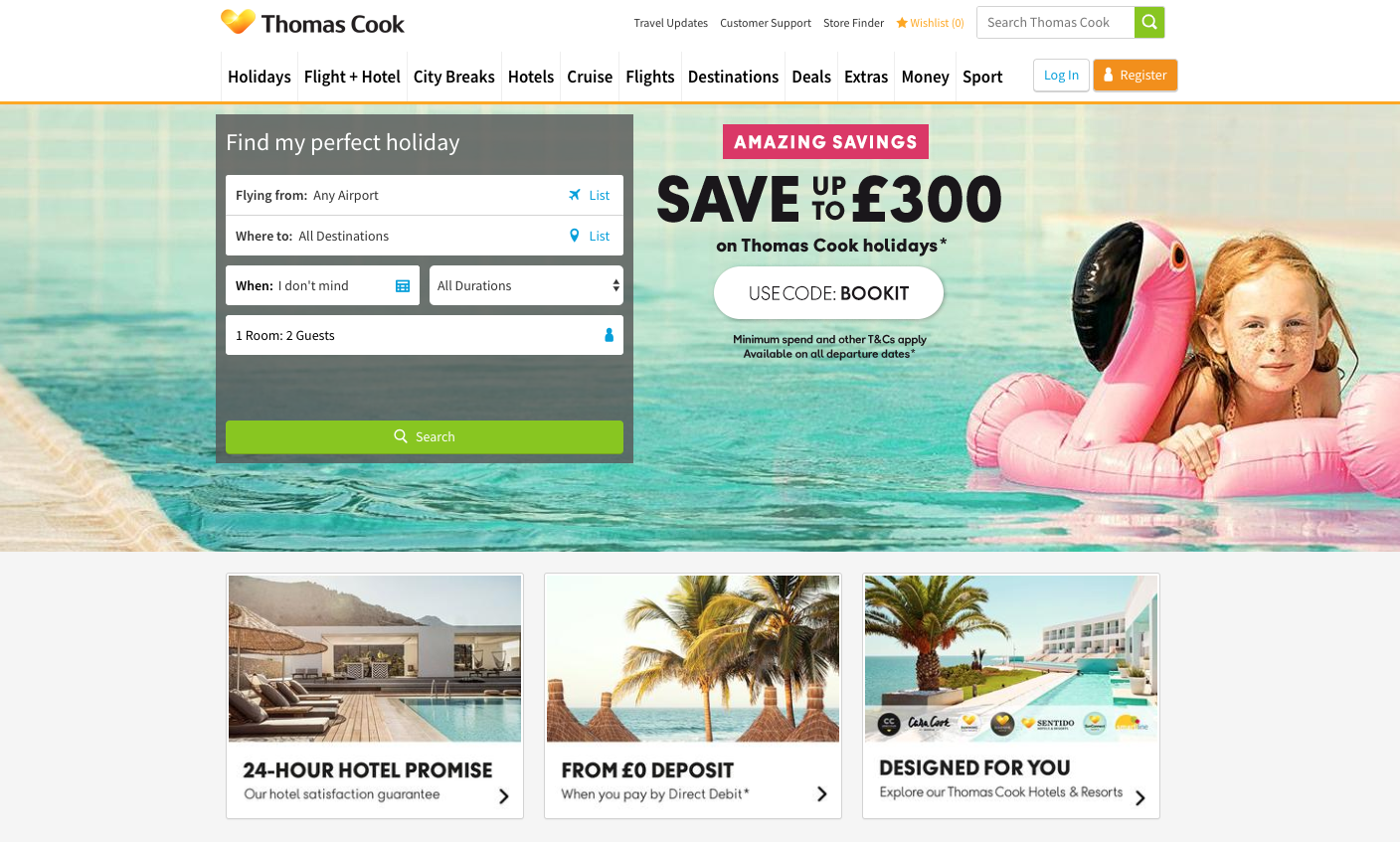Open the Holidays menu

(x=260, y=77)
